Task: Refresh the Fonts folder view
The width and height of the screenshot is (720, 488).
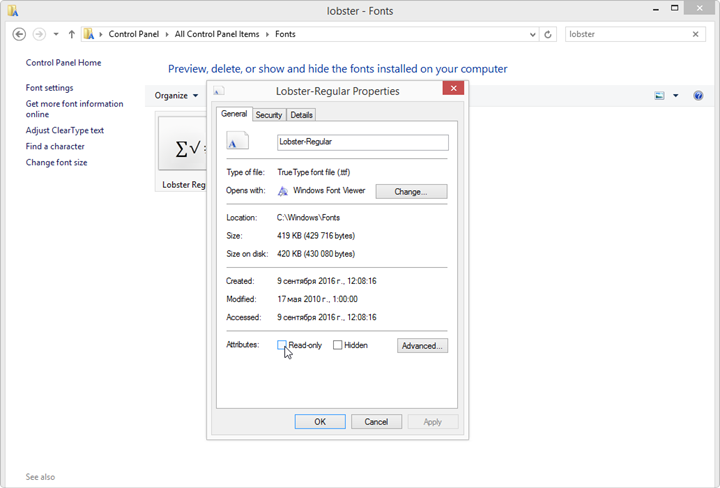Action: [x=548, y=34]
